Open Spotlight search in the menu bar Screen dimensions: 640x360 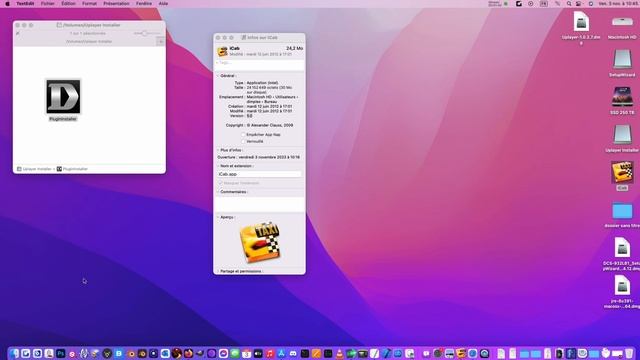point(569,4)
